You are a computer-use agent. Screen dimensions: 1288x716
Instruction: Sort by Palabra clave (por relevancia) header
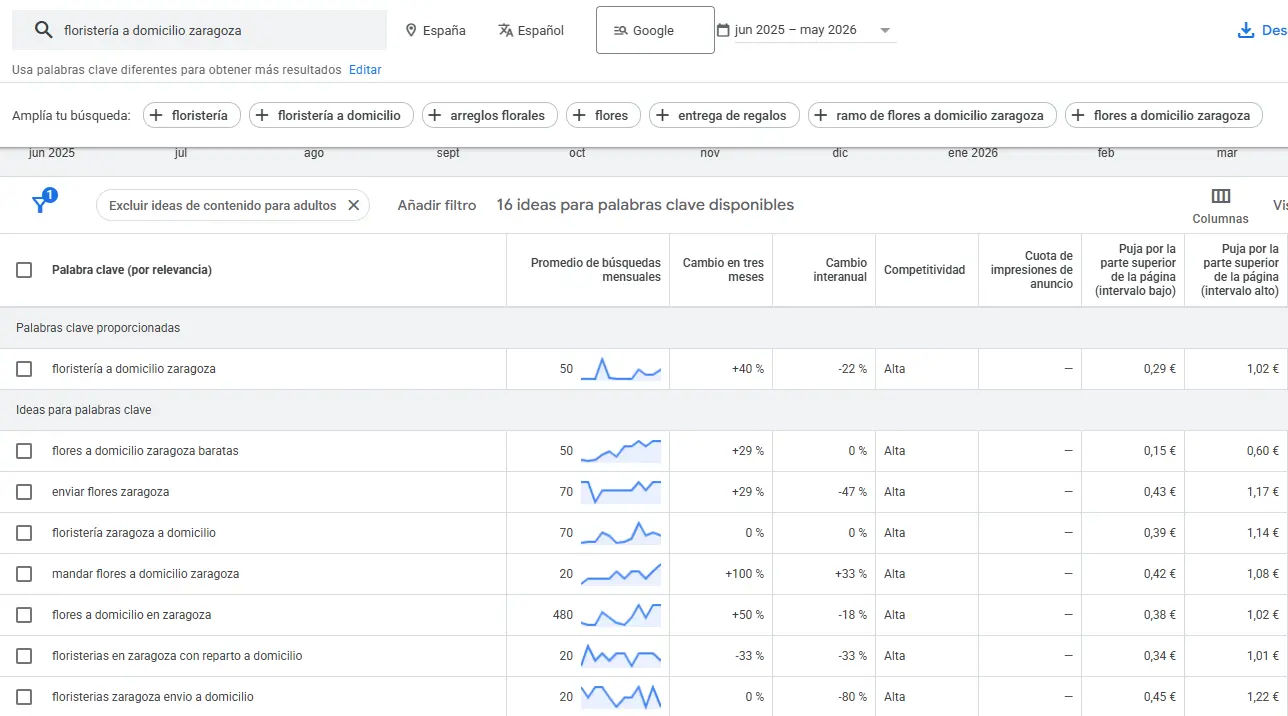[x=132, y=270]
